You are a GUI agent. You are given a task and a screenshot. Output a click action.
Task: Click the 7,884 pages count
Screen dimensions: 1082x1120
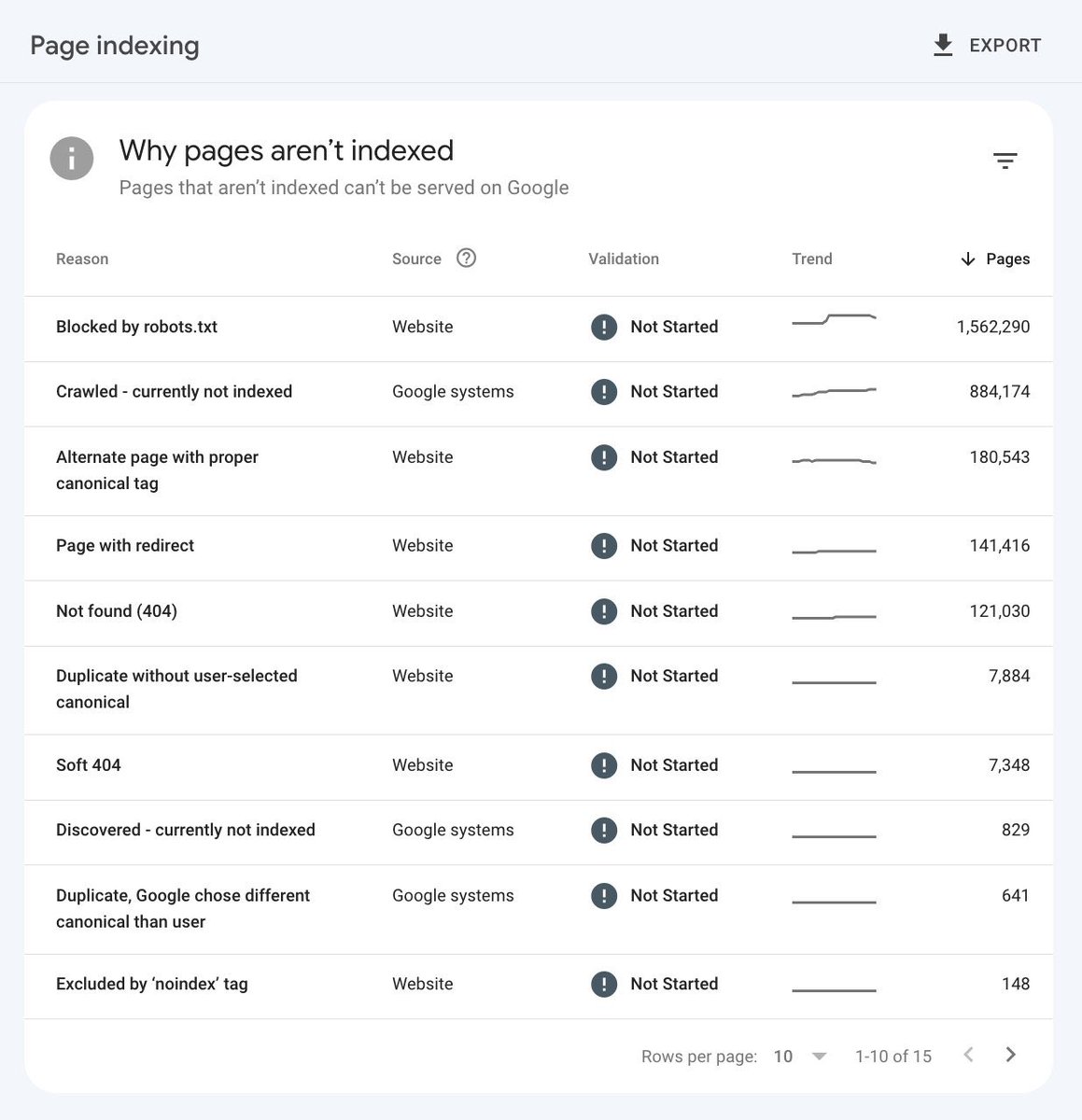[1009, 676]
